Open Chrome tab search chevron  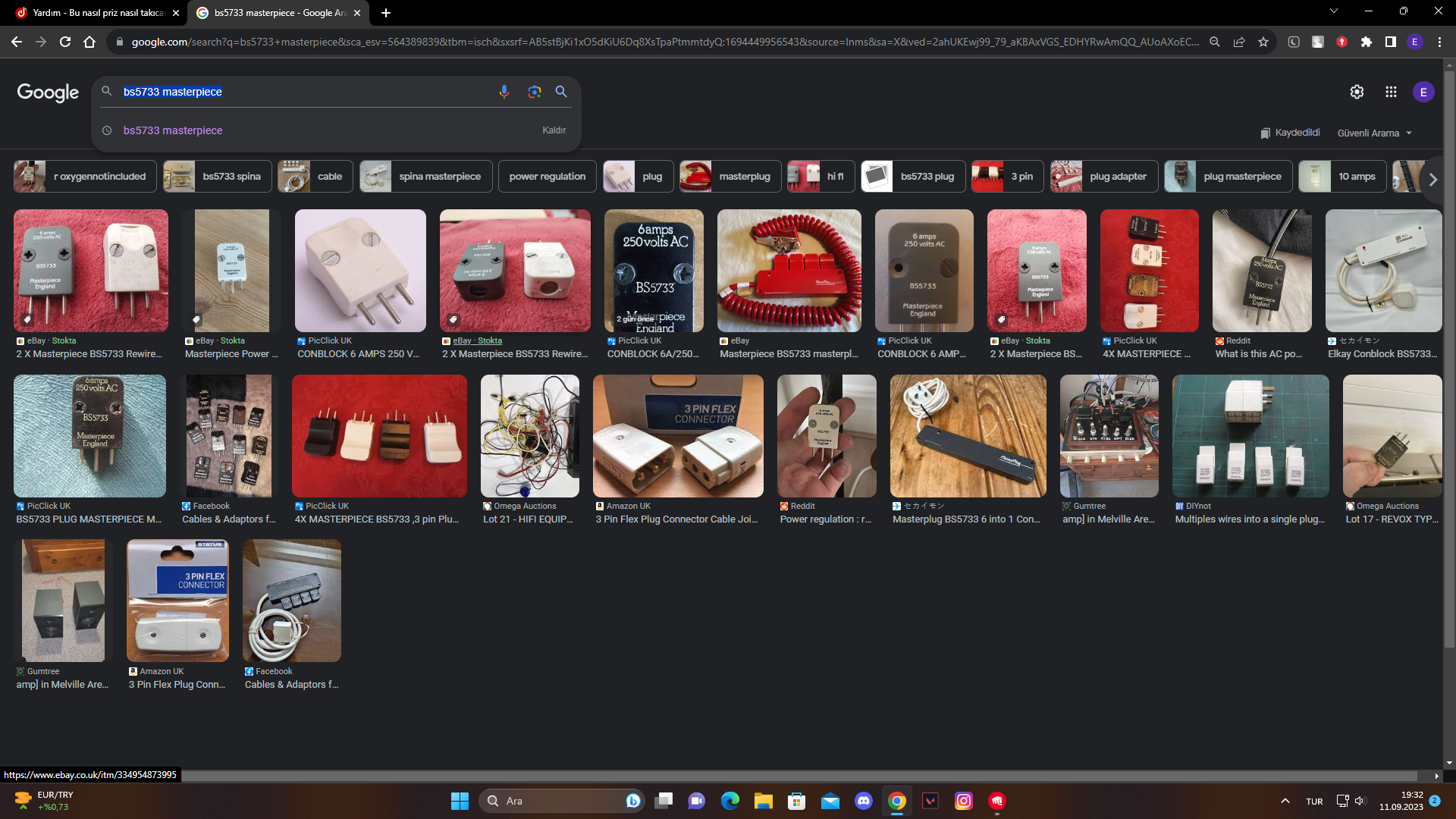[x=1334, y=11]
